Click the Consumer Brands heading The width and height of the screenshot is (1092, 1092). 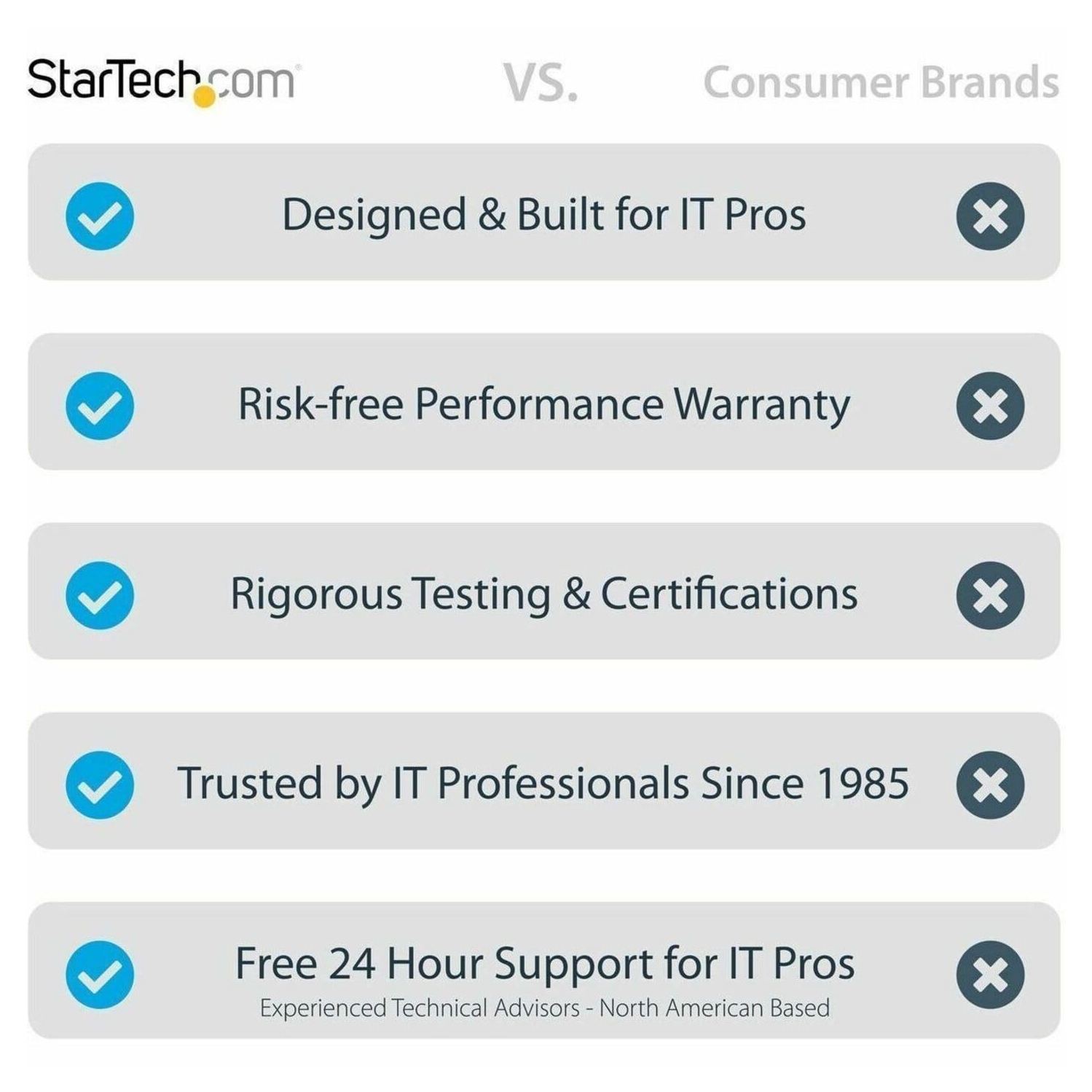(880, 82)
